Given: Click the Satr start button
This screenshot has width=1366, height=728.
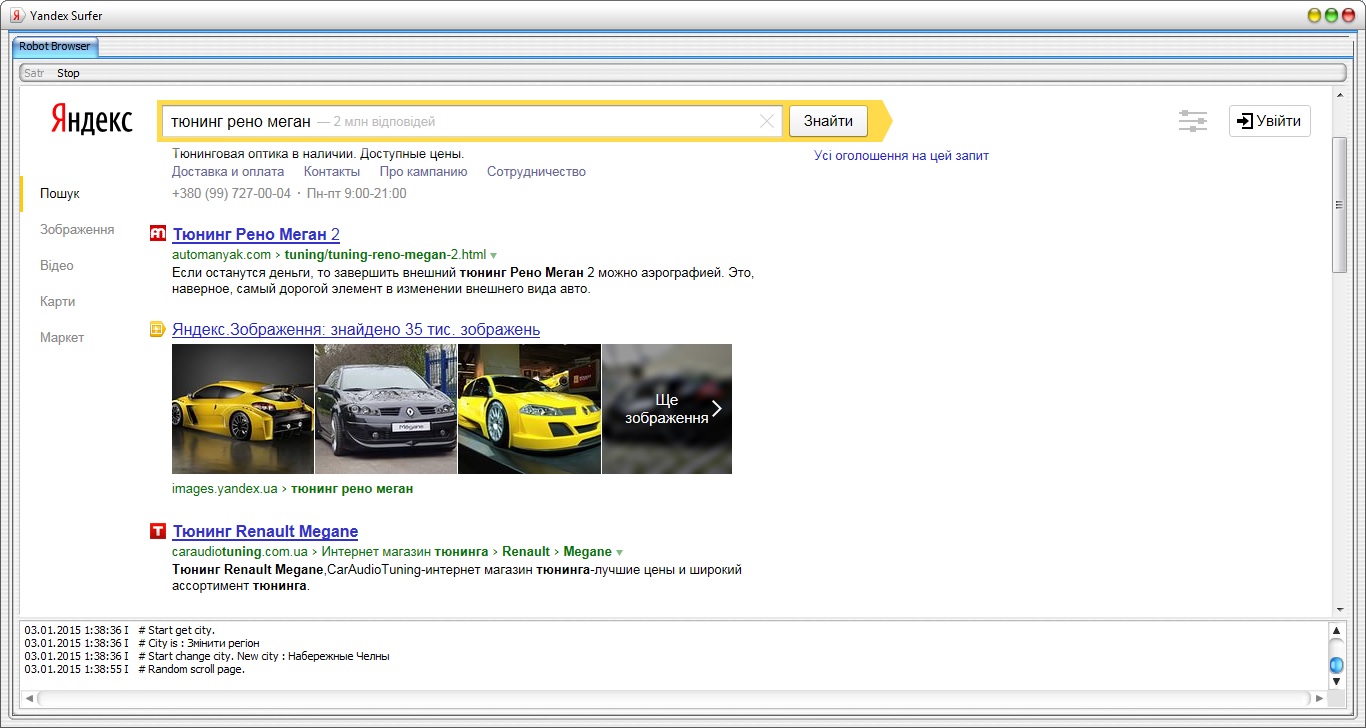Looking at the screenshot, I should click(34, 73).
